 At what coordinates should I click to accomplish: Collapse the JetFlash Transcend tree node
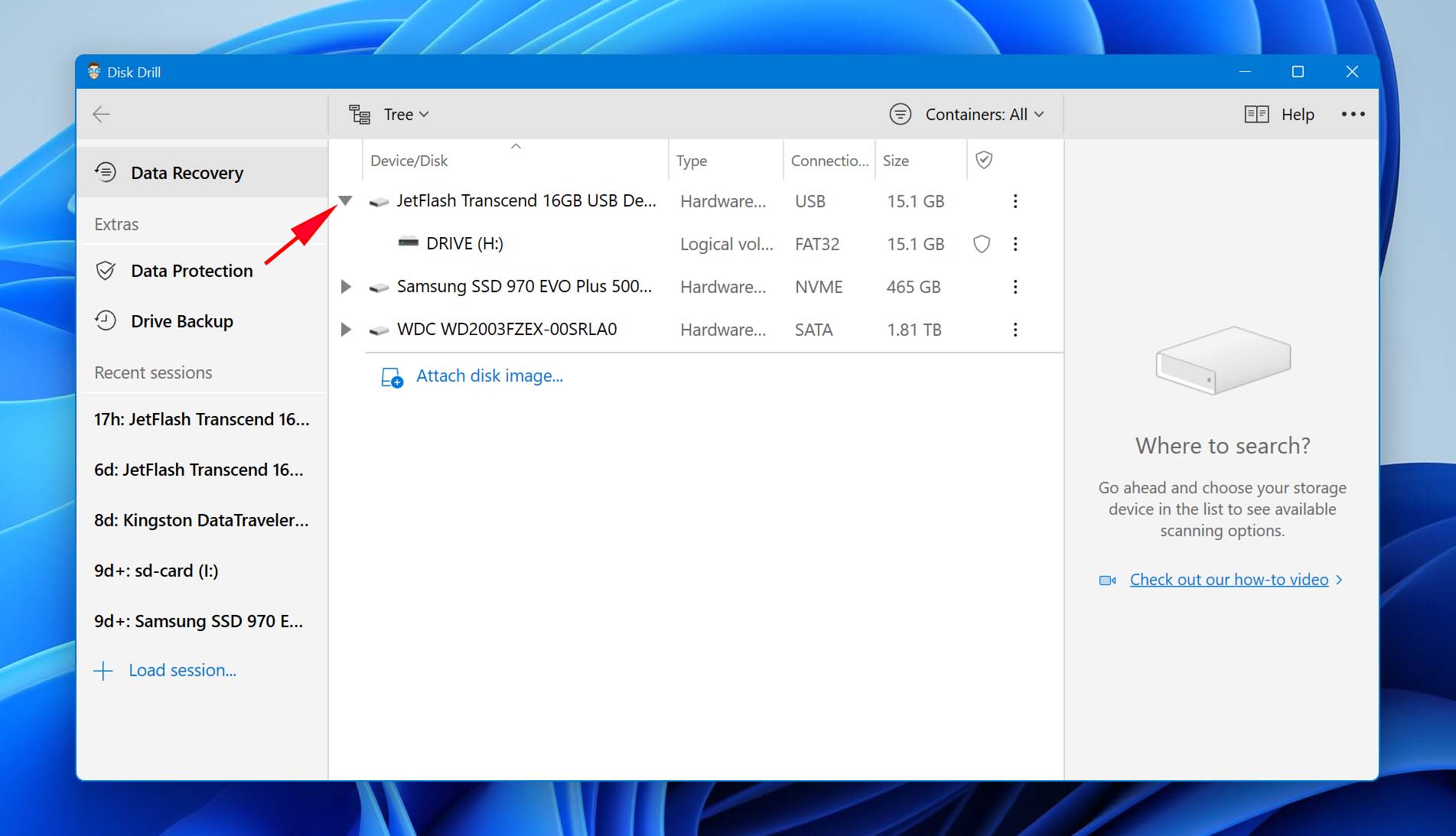pos(346,201)
